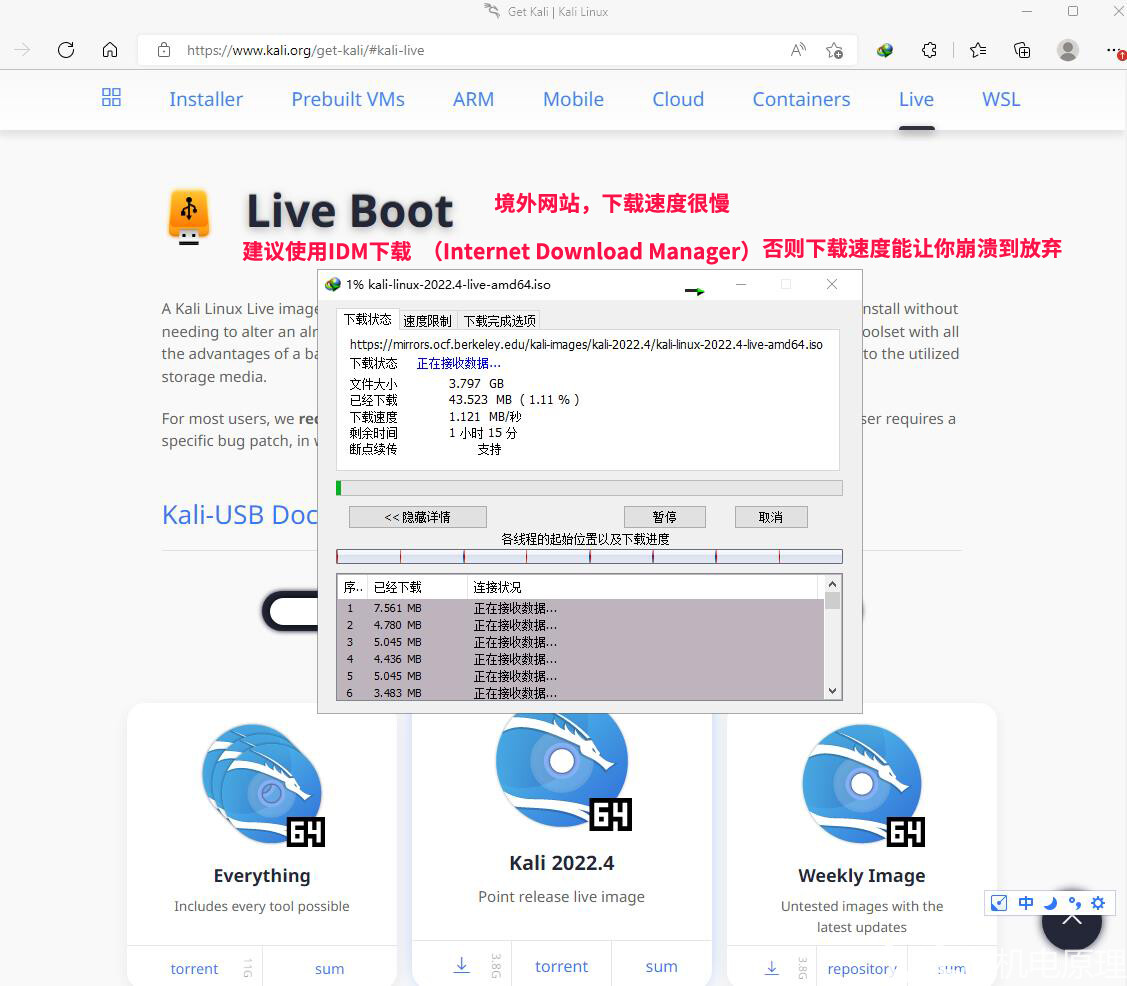1127x986 pixels.
Task: Go to the ARM section
Action: coord(474,99)
